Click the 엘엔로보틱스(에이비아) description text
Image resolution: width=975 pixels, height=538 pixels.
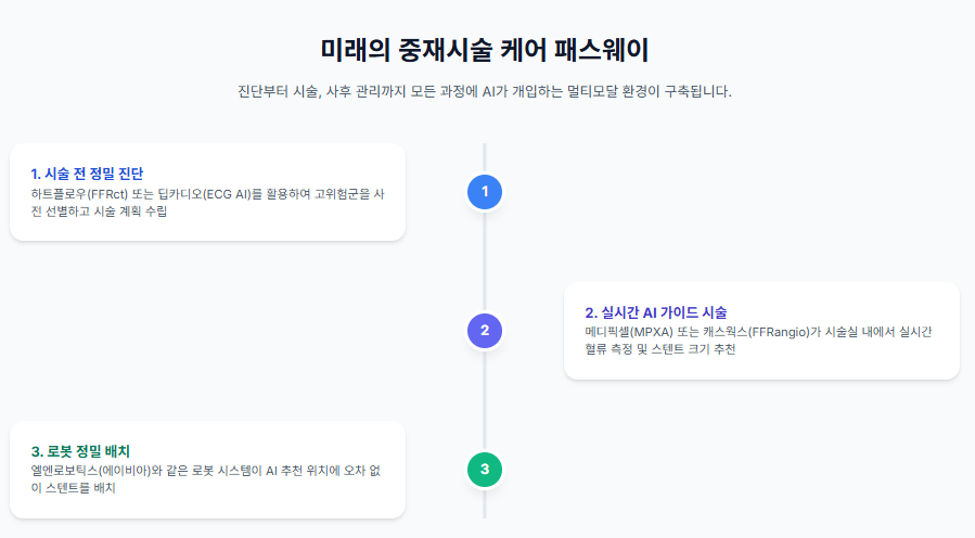pos(206,479)
